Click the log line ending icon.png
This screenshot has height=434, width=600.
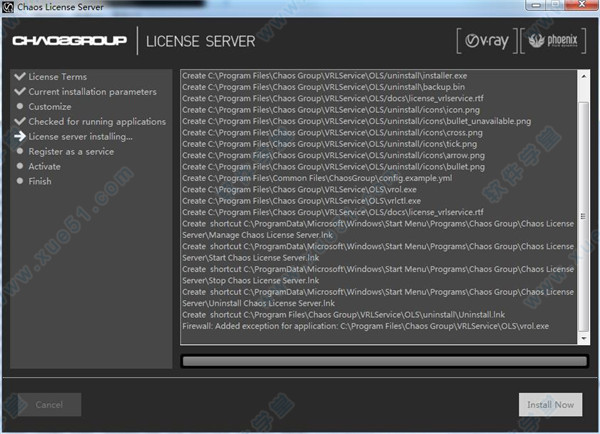(331, 110)
